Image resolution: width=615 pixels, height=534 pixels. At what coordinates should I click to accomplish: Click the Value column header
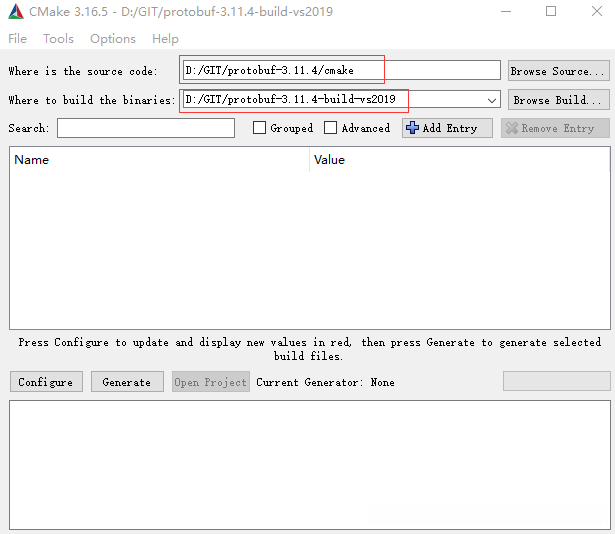click(x=460, y=160)
